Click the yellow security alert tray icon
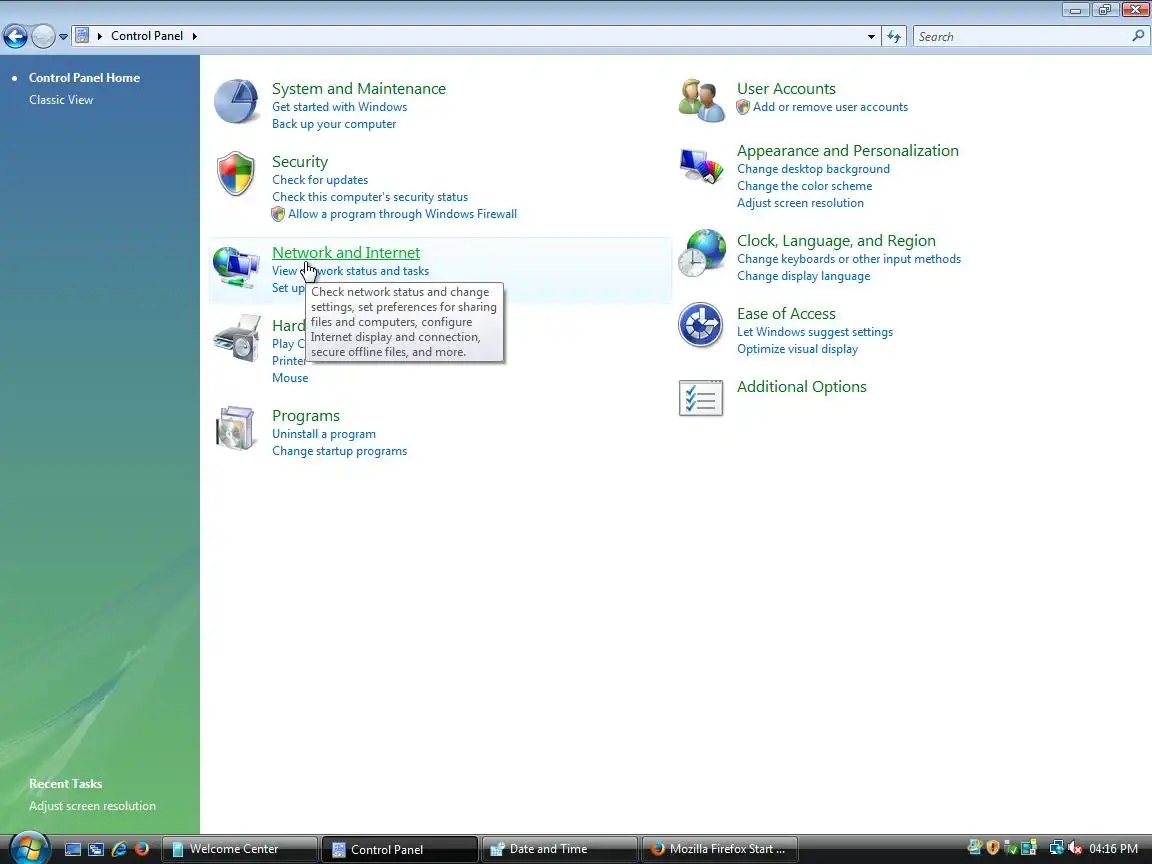The height and width of the screenshot is (864, 1152). pyautogui.click(x=993, y=848)
